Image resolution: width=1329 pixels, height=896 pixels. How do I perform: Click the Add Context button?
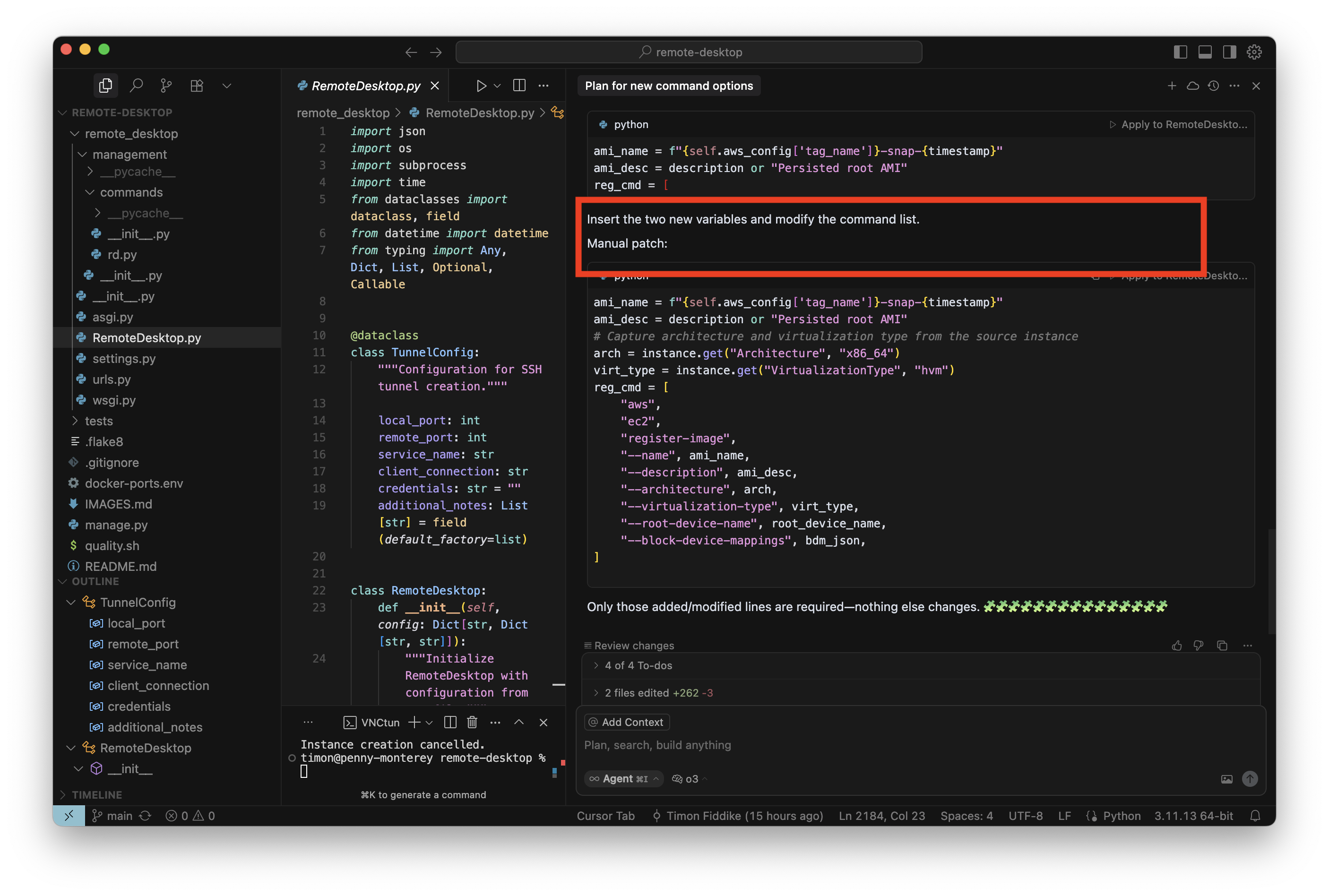pos(627,722)
